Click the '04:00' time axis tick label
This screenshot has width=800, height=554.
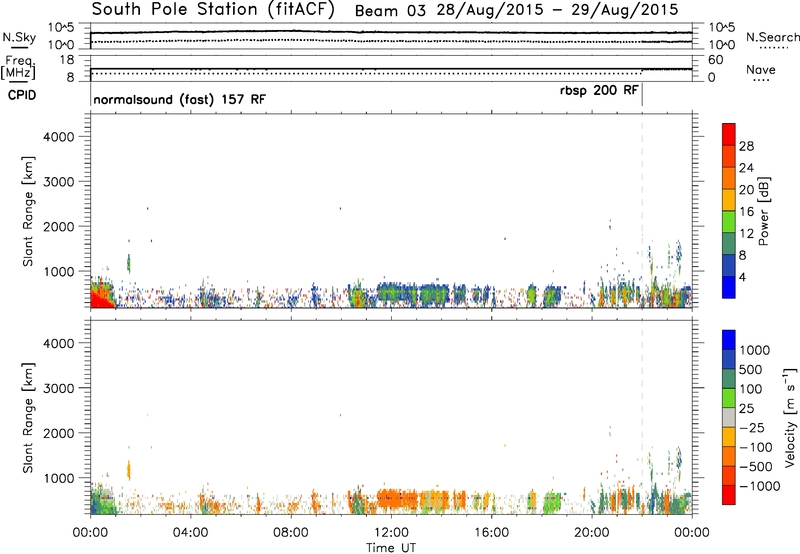[190, 533]
